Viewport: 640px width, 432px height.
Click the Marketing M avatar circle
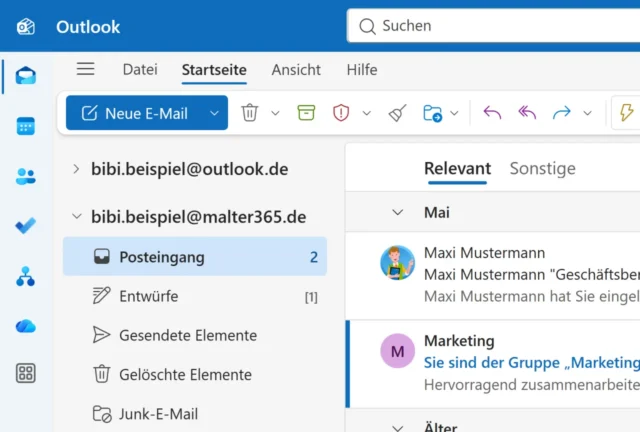(398, 351)
